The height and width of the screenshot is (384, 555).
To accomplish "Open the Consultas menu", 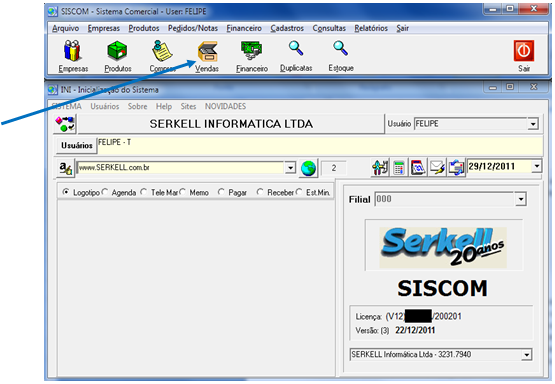I will tap(329, 28).
